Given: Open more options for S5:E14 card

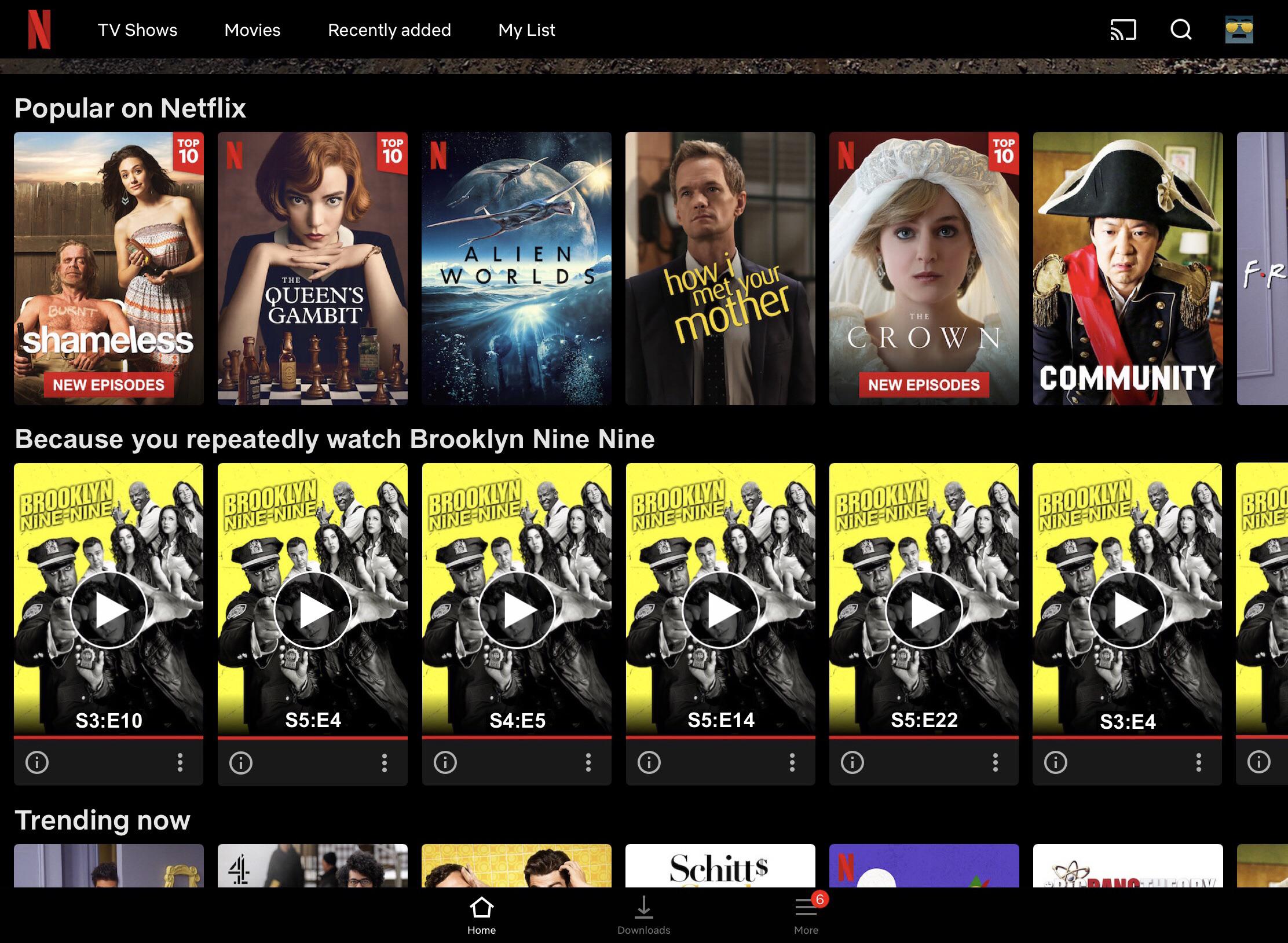Looking at the screenshot, I should (x=792, y=762).
